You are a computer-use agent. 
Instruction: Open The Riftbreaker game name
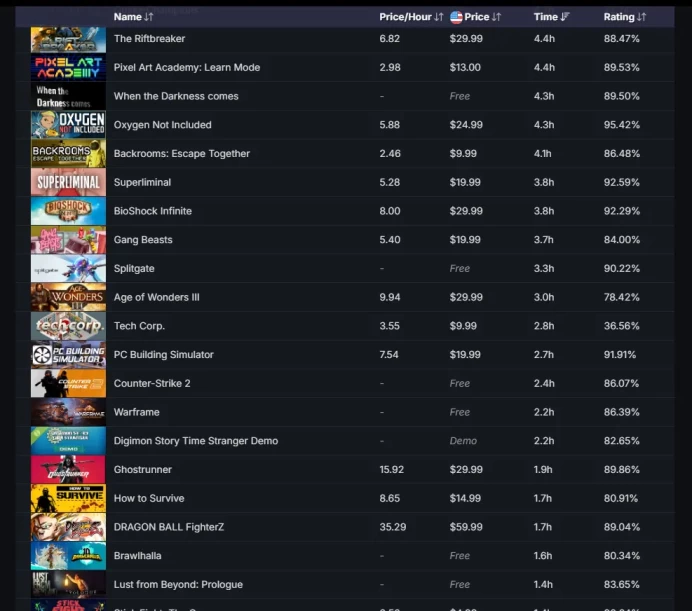click(x=149, y=39)
